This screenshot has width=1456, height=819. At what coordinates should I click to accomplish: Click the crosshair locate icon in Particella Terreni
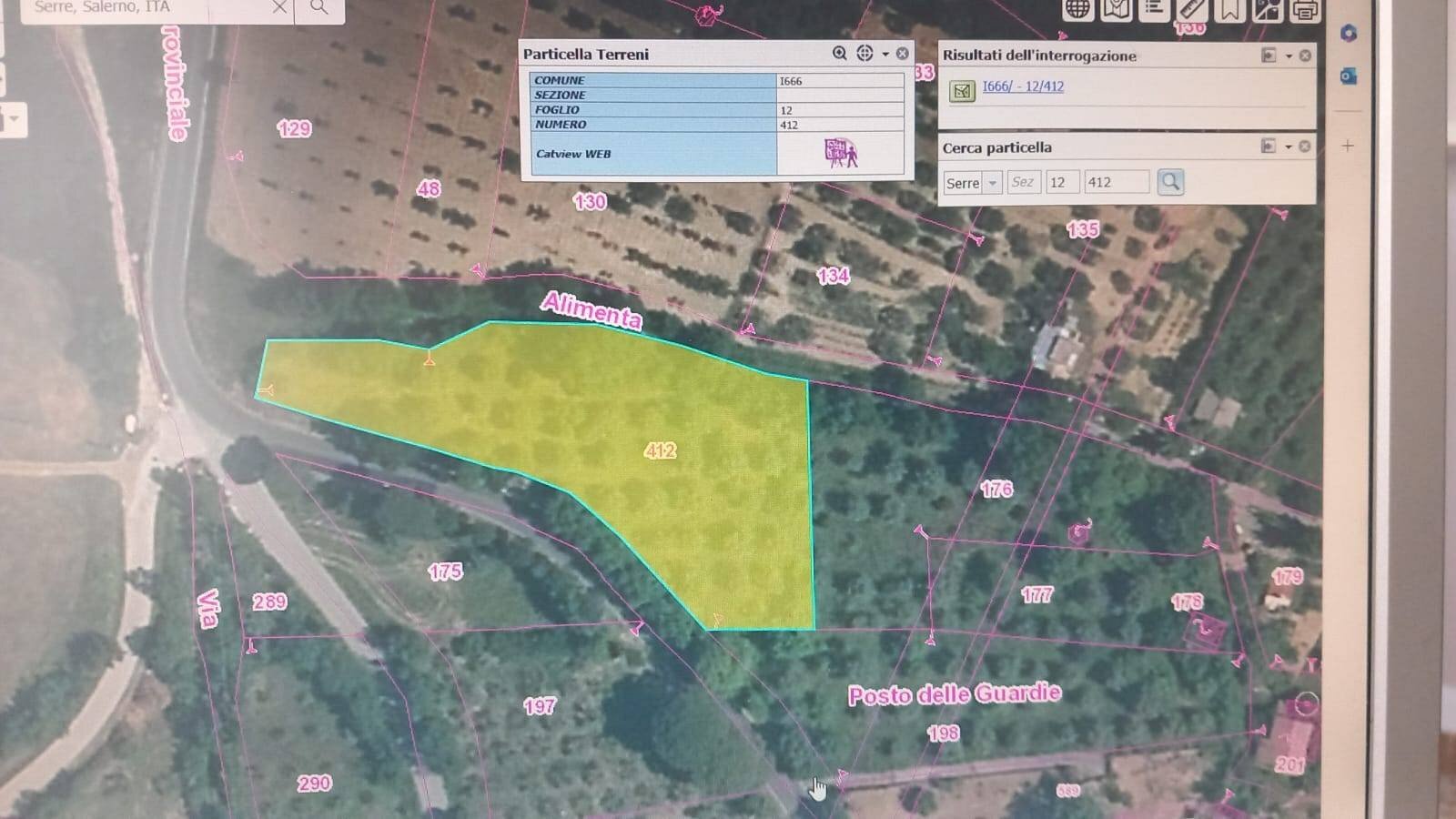[x=864, y=54]
